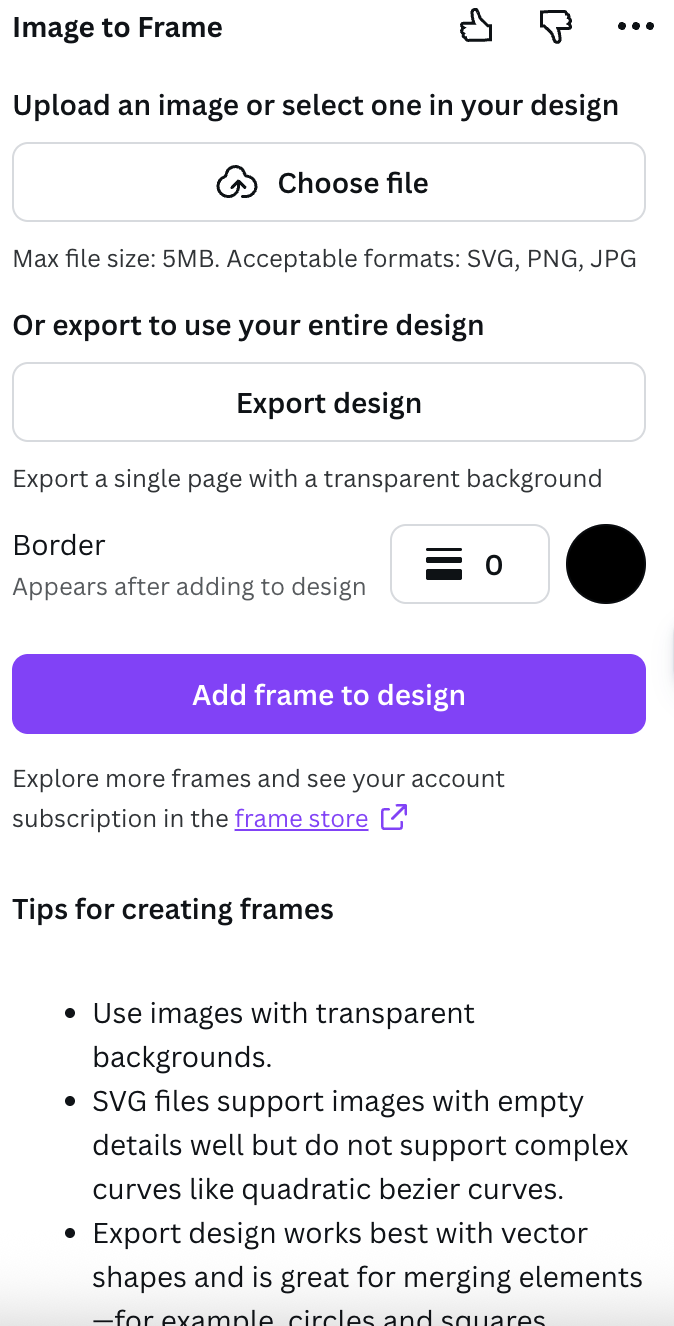Image resolution: width=674 pixels, height=1326 pixels.
Task: Select the black border swatch
Action: click(606, 563)
